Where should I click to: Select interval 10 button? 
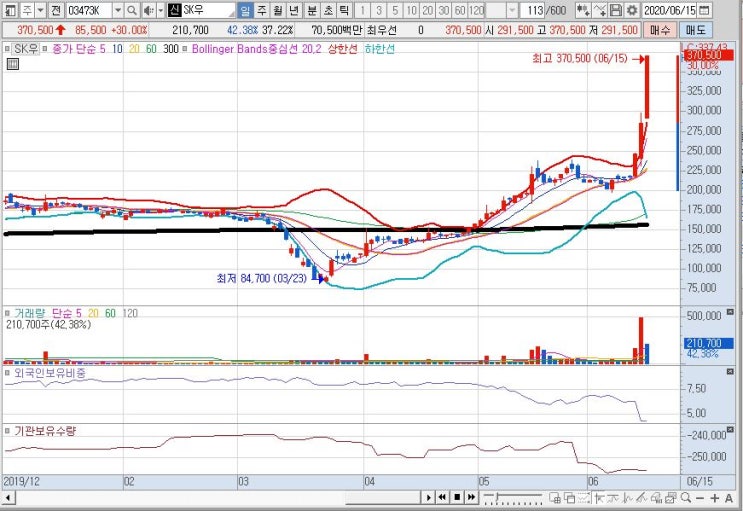pos(411,10)
